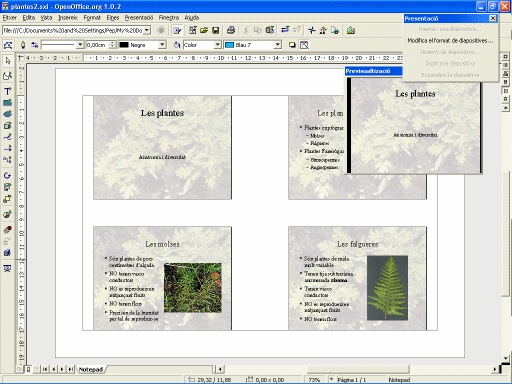Select the Les molses slide thumbnail
Screen dimensions: 512x384
click(162, 278)
